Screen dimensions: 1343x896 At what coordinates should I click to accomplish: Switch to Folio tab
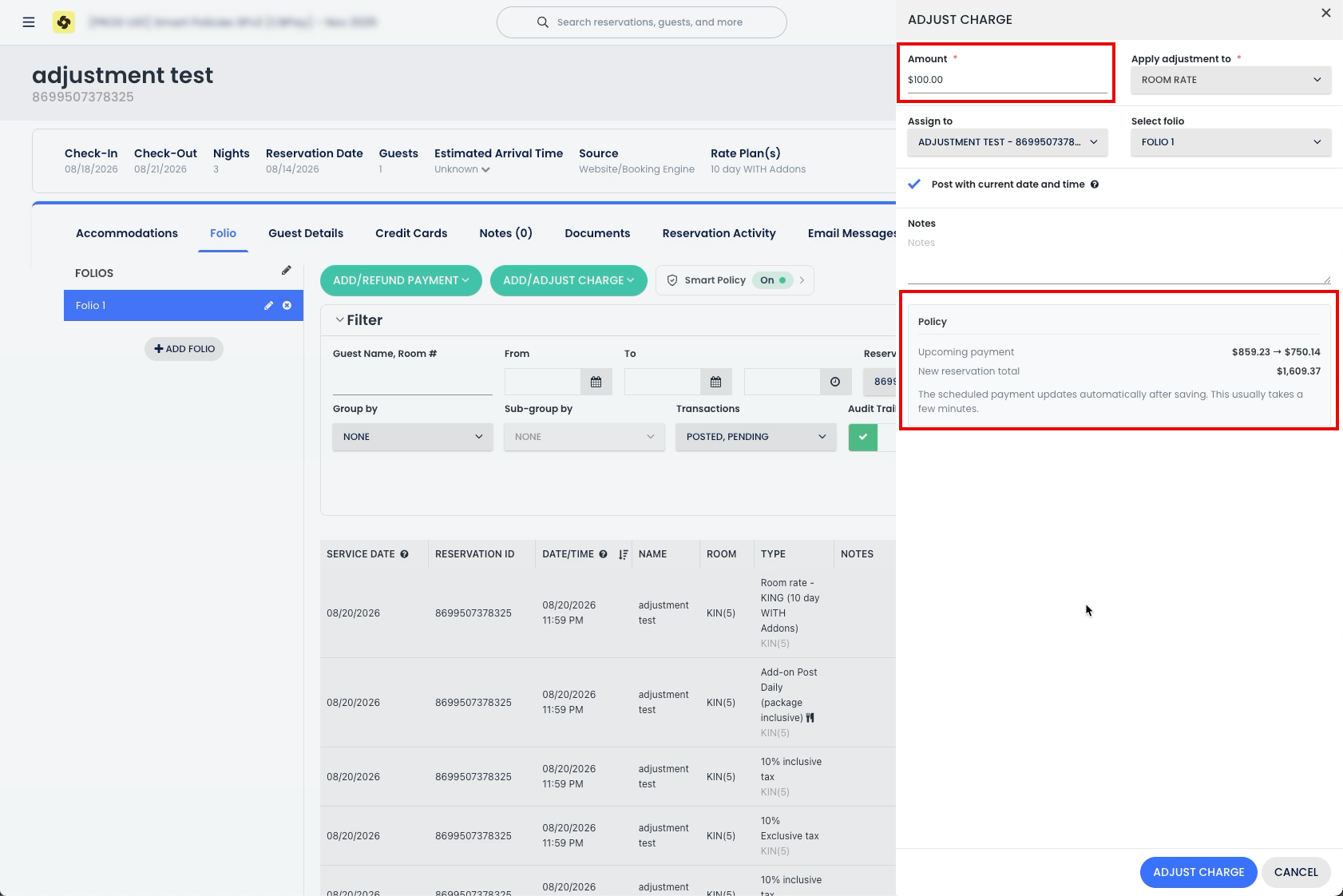pyautogui.click(x=223, y=233)
